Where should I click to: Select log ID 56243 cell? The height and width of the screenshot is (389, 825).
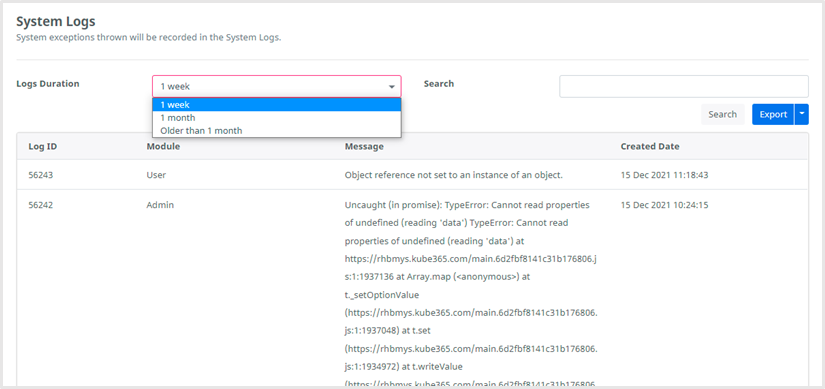pos(41,175)
